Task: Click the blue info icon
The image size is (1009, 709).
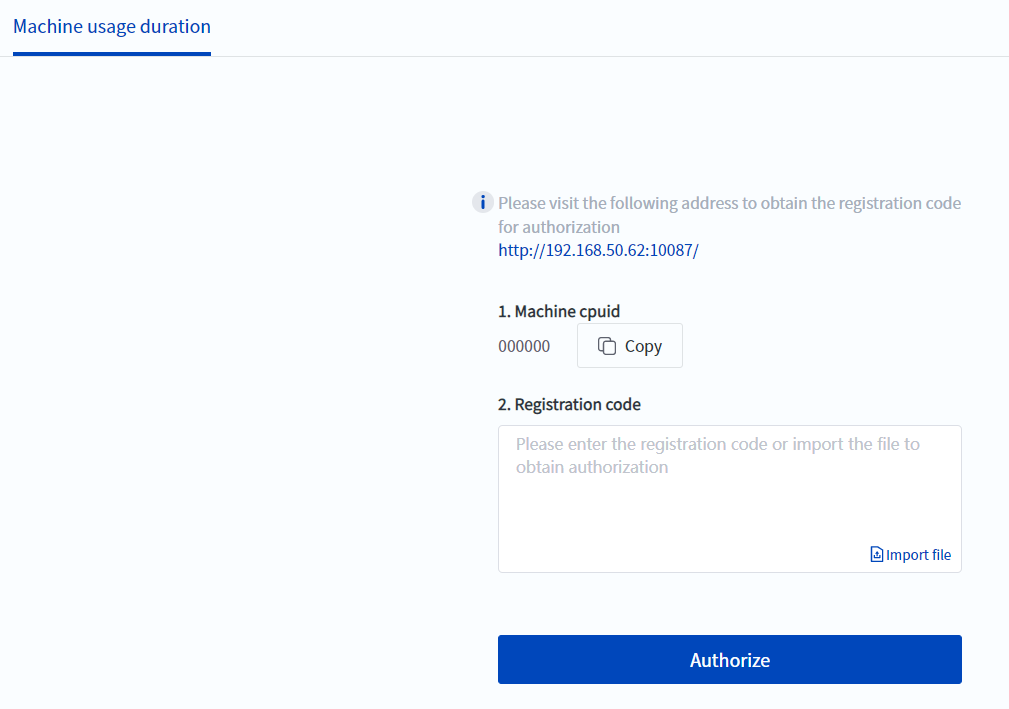Action: [x=482, y=203]
